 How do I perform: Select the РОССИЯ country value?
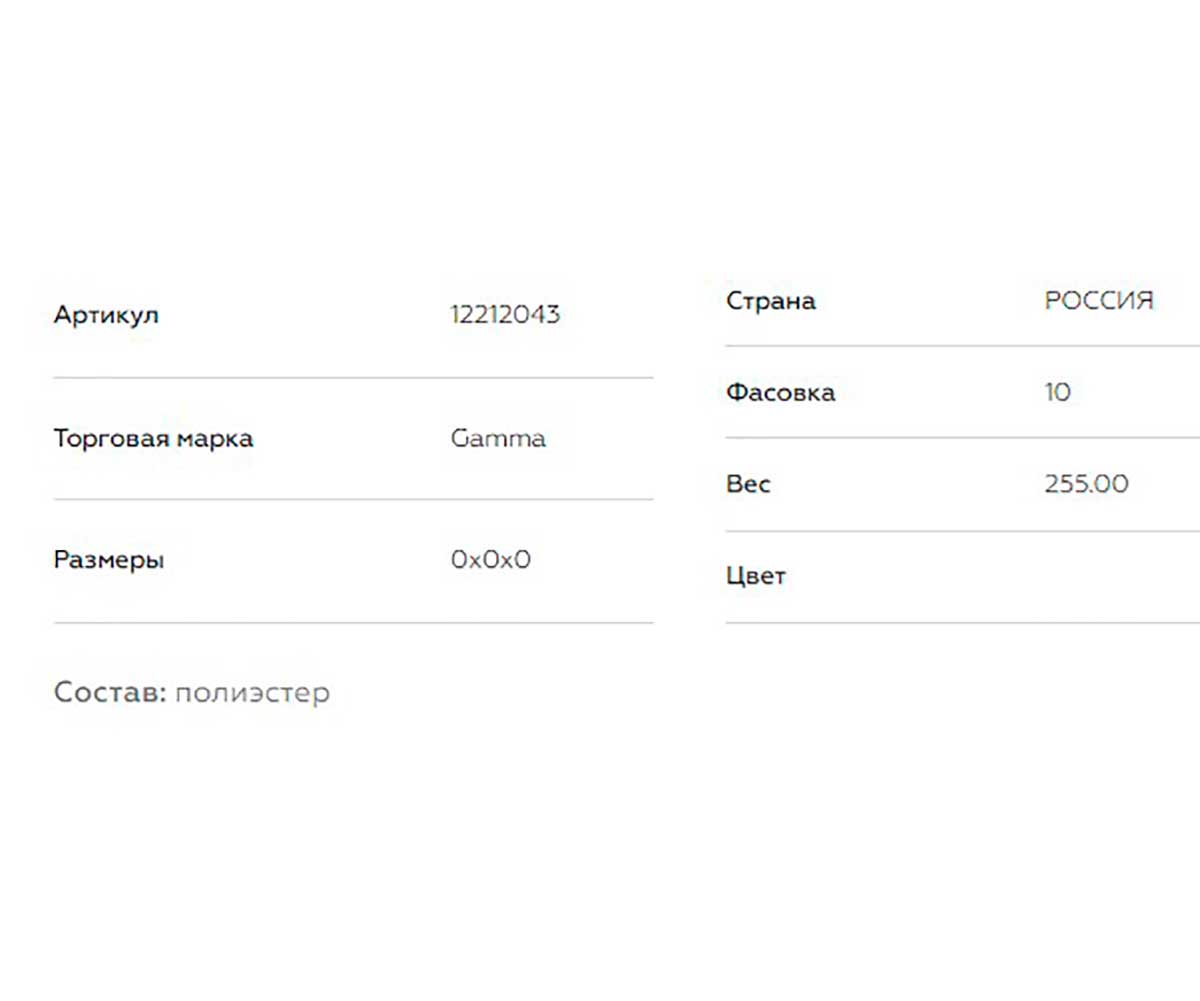(1099, 301)
